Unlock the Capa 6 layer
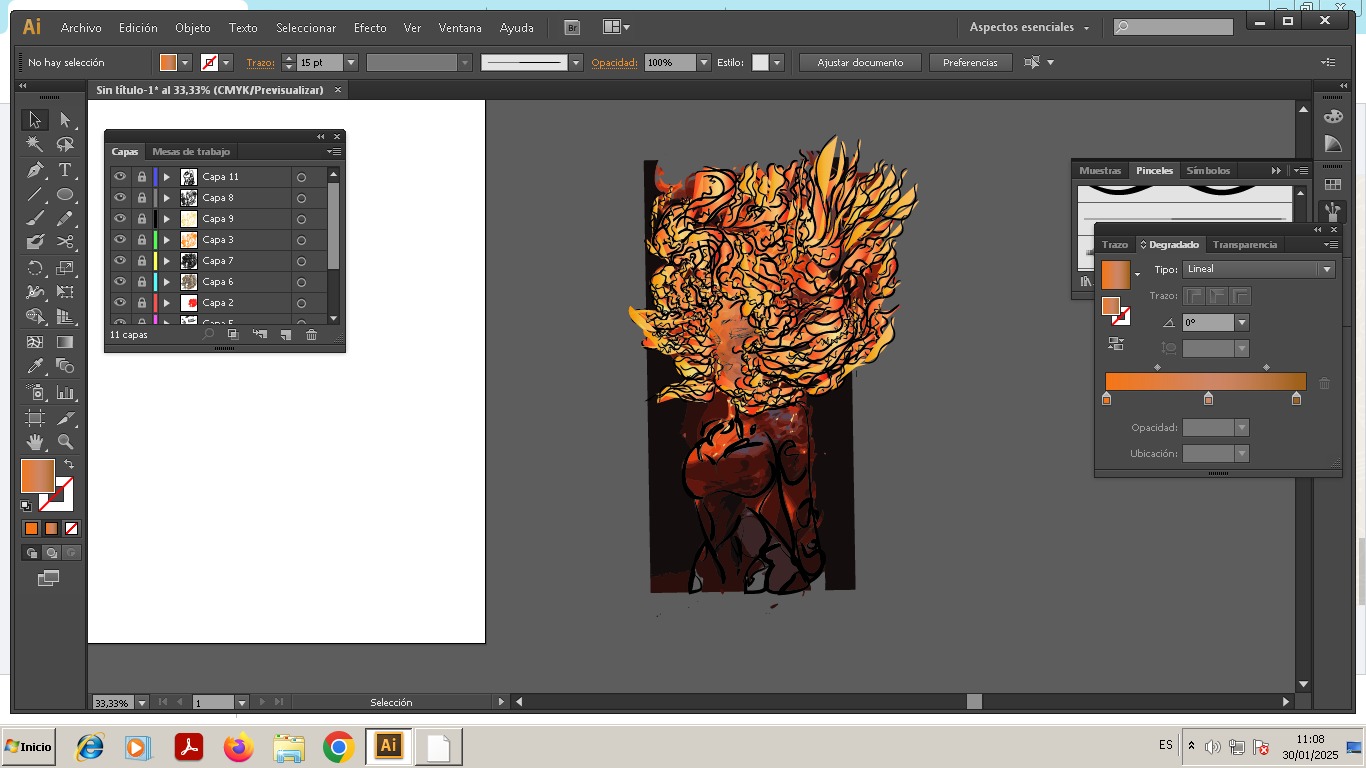Screen dimensions: 1366x768 (x=142, y=282)
